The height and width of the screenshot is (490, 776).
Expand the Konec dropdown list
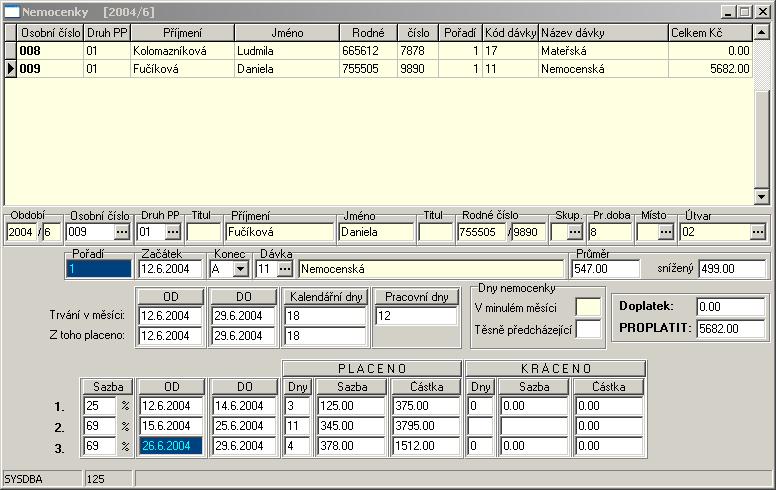[x=240, y=269]
